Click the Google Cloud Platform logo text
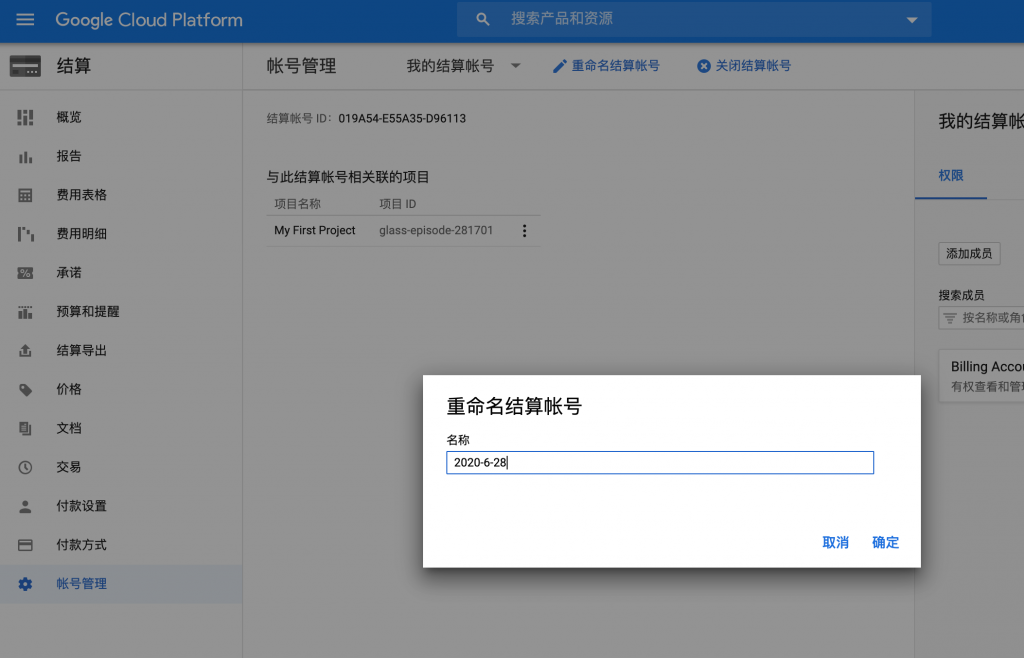The image size is (1024, 658). 149,20
